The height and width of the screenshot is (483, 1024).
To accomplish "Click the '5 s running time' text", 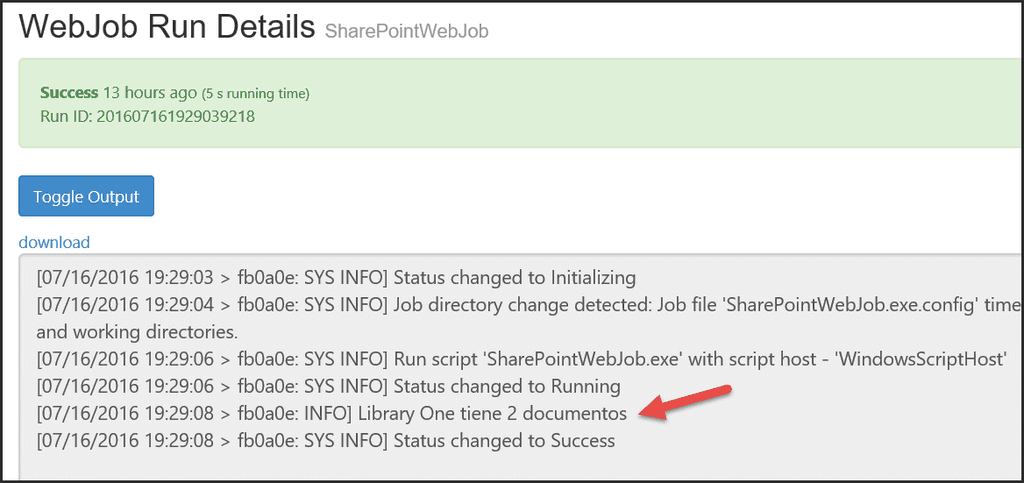I will pyautogui.click(x=256, y=94).
